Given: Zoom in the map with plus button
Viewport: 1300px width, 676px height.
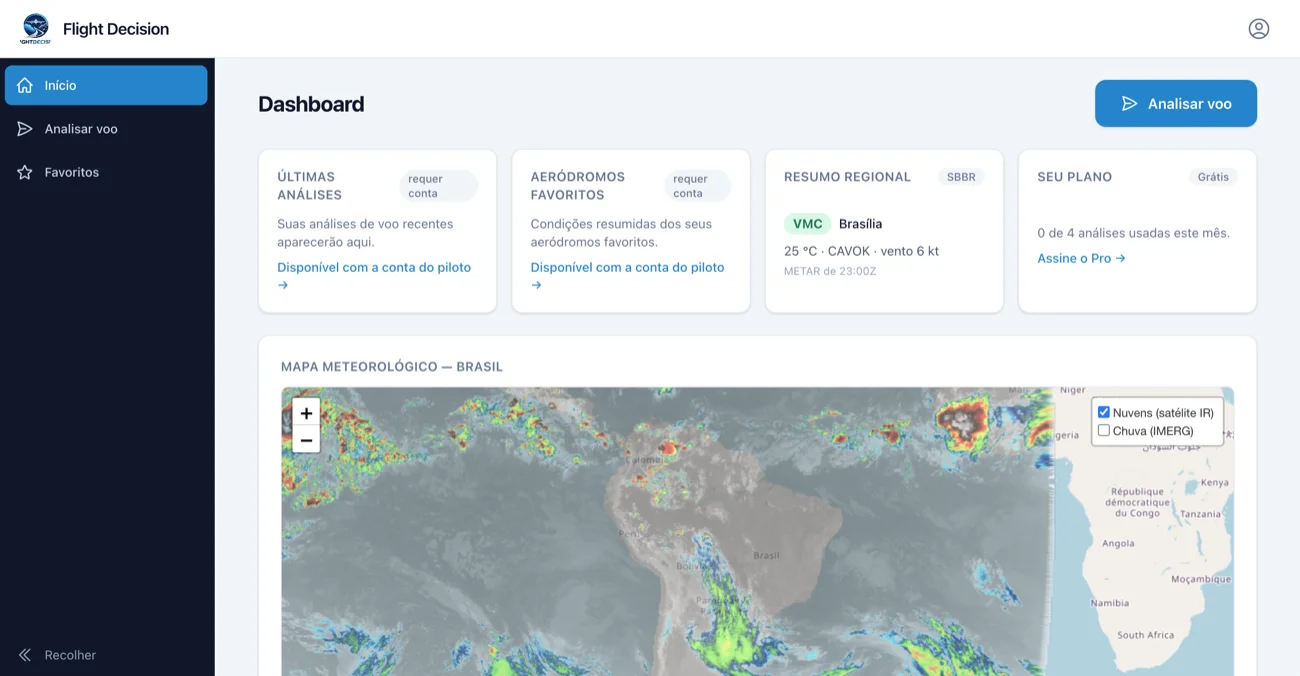Looking at the screenshot, I should (306, 413).
